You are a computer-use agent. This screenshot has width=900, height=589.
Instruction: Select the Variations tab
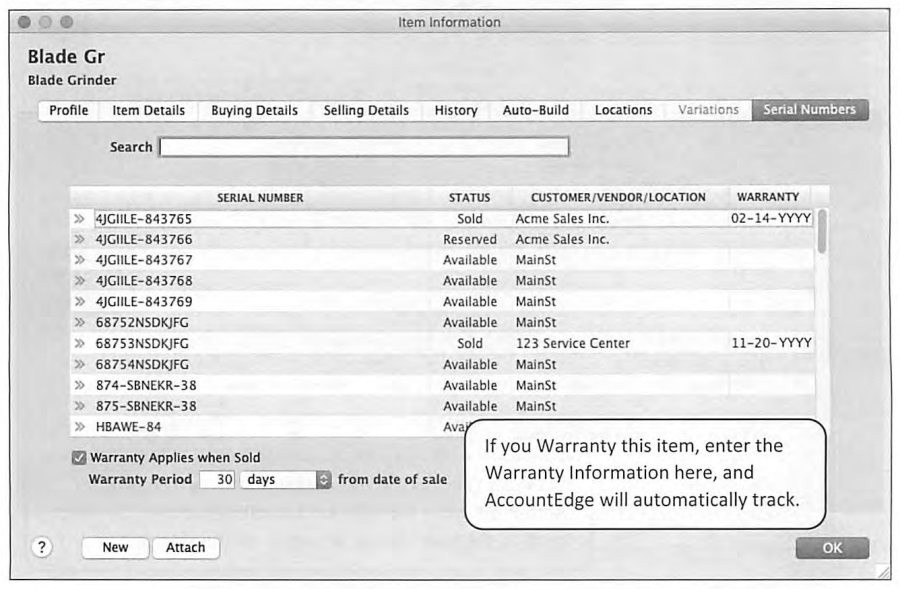tap(708, 110)
